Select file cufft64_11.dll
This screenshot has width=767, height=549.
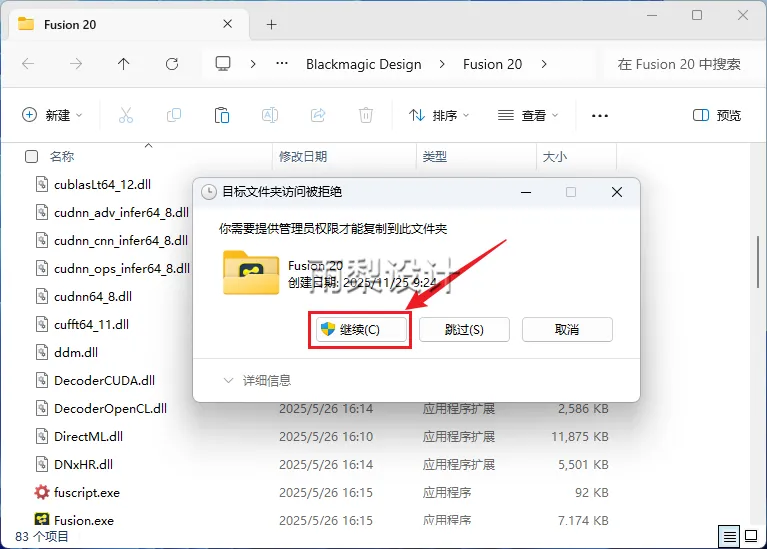[91, 324]
